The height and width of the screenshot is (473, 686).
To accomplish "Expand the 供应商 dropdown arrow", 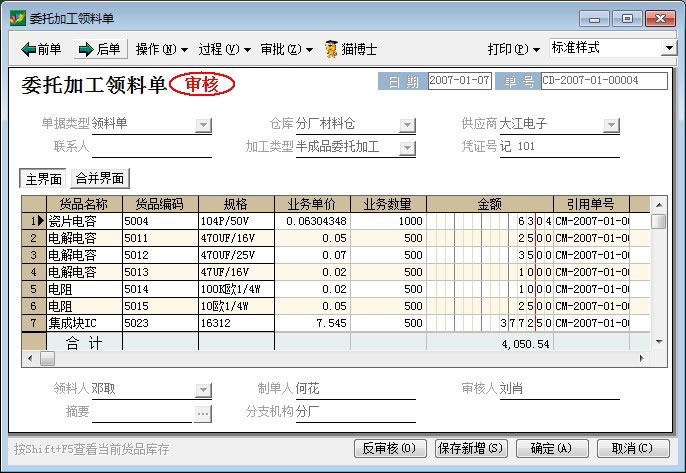I will [x=611, y=125].
